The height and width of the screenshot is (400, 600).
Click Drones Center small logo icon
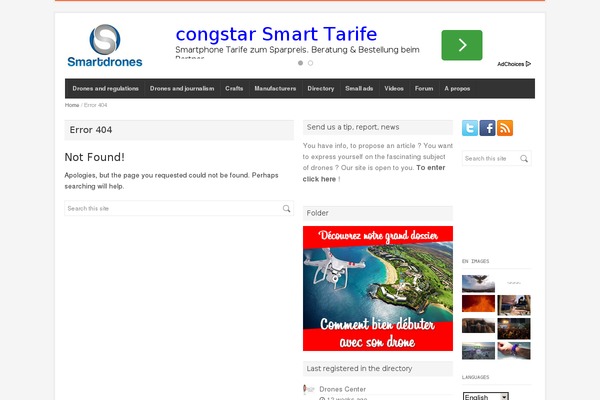308,389
